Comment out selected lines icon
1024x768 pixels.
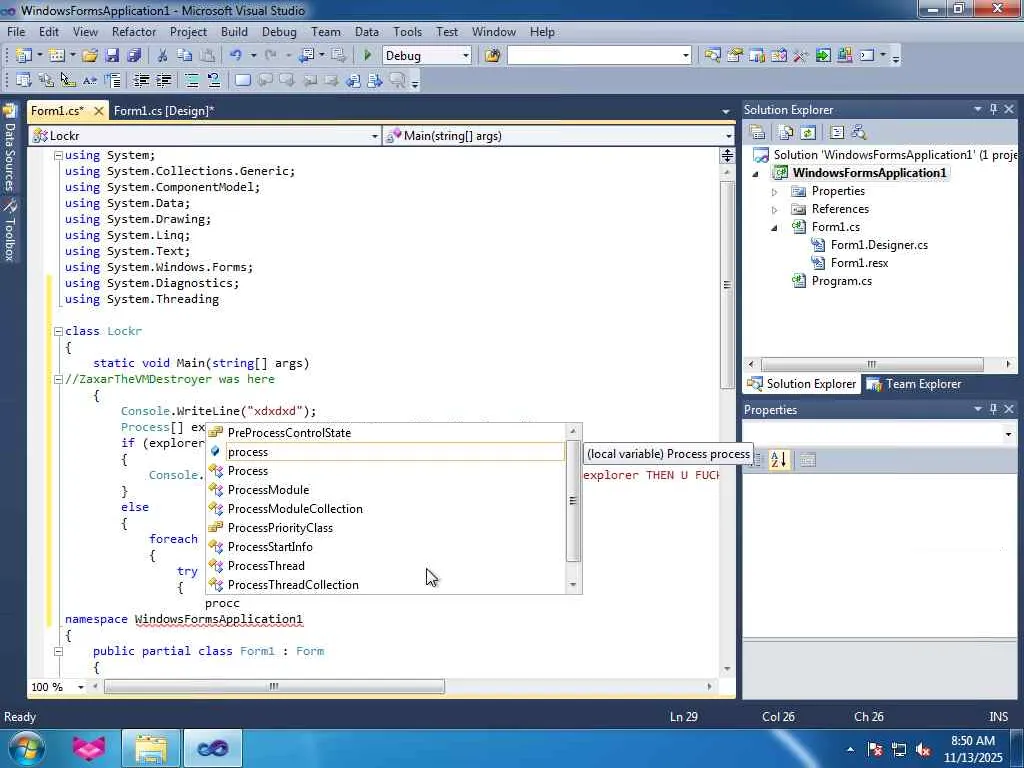pos(191,80)
